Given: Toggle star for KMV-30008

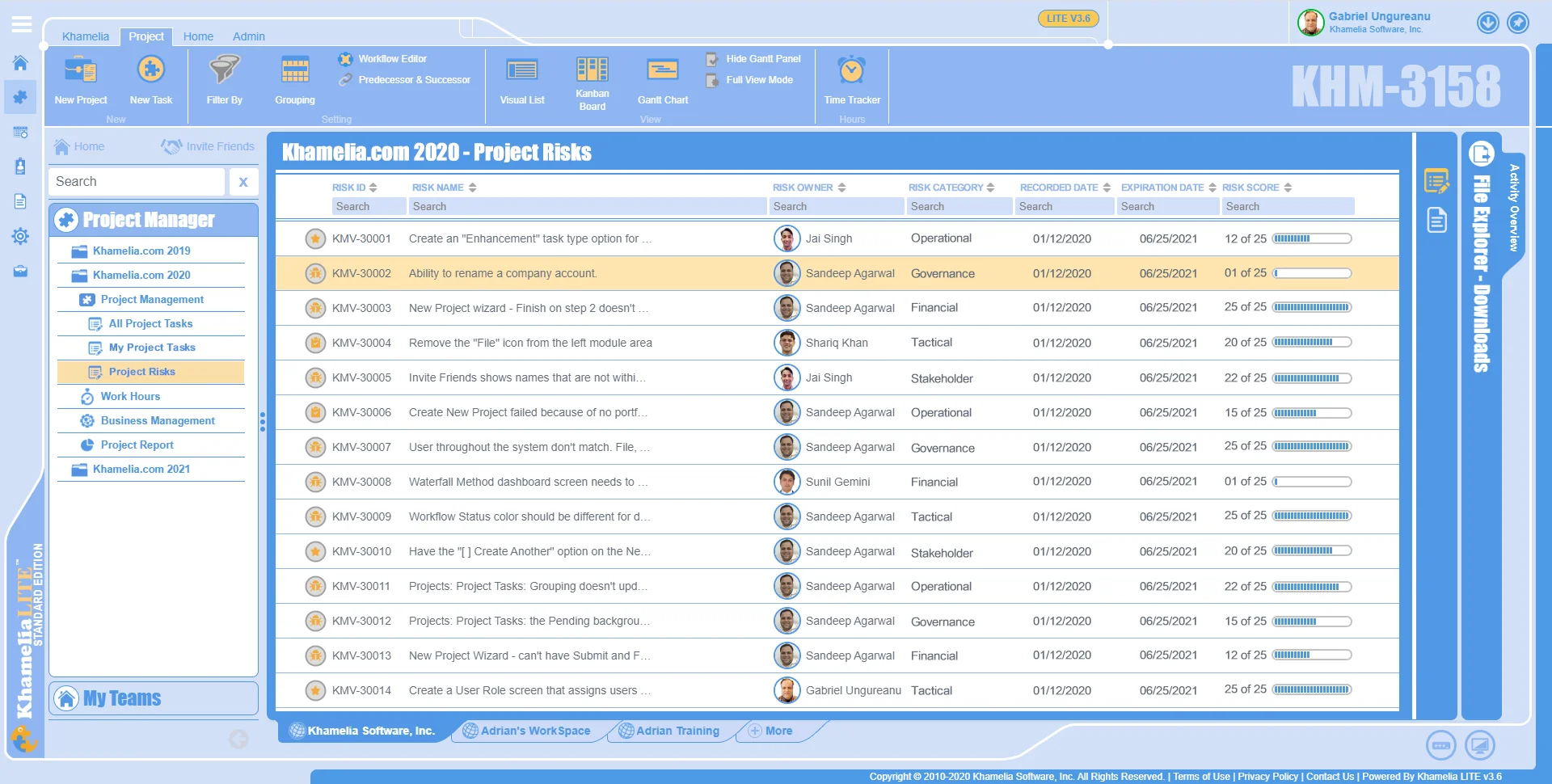Looking at the screenshot, I should click(315, 483).
